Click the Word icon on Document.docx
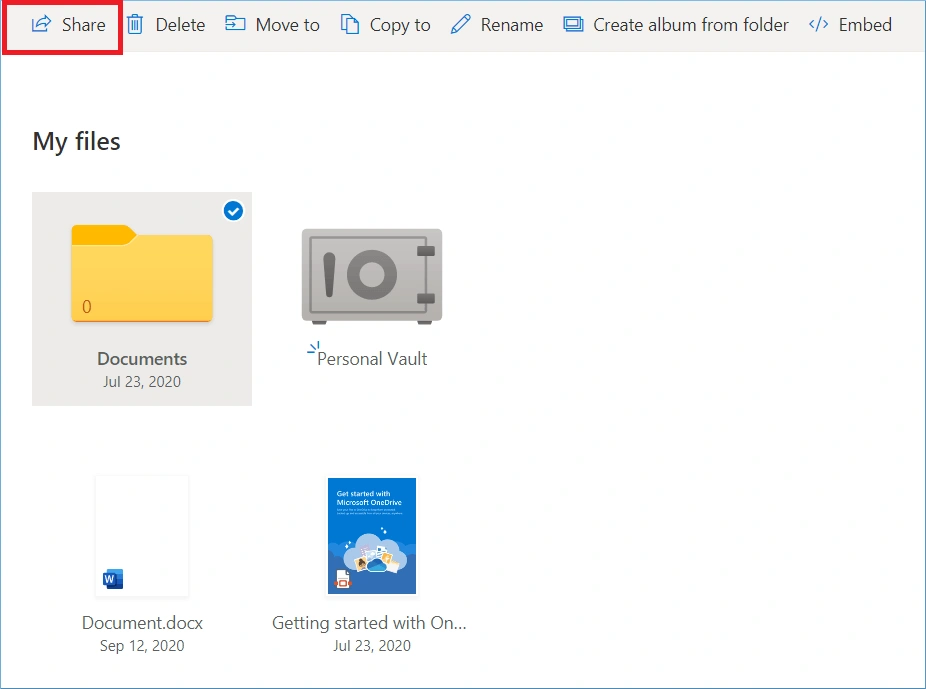Viewport: 926px width, 689px height. [112, 578]
